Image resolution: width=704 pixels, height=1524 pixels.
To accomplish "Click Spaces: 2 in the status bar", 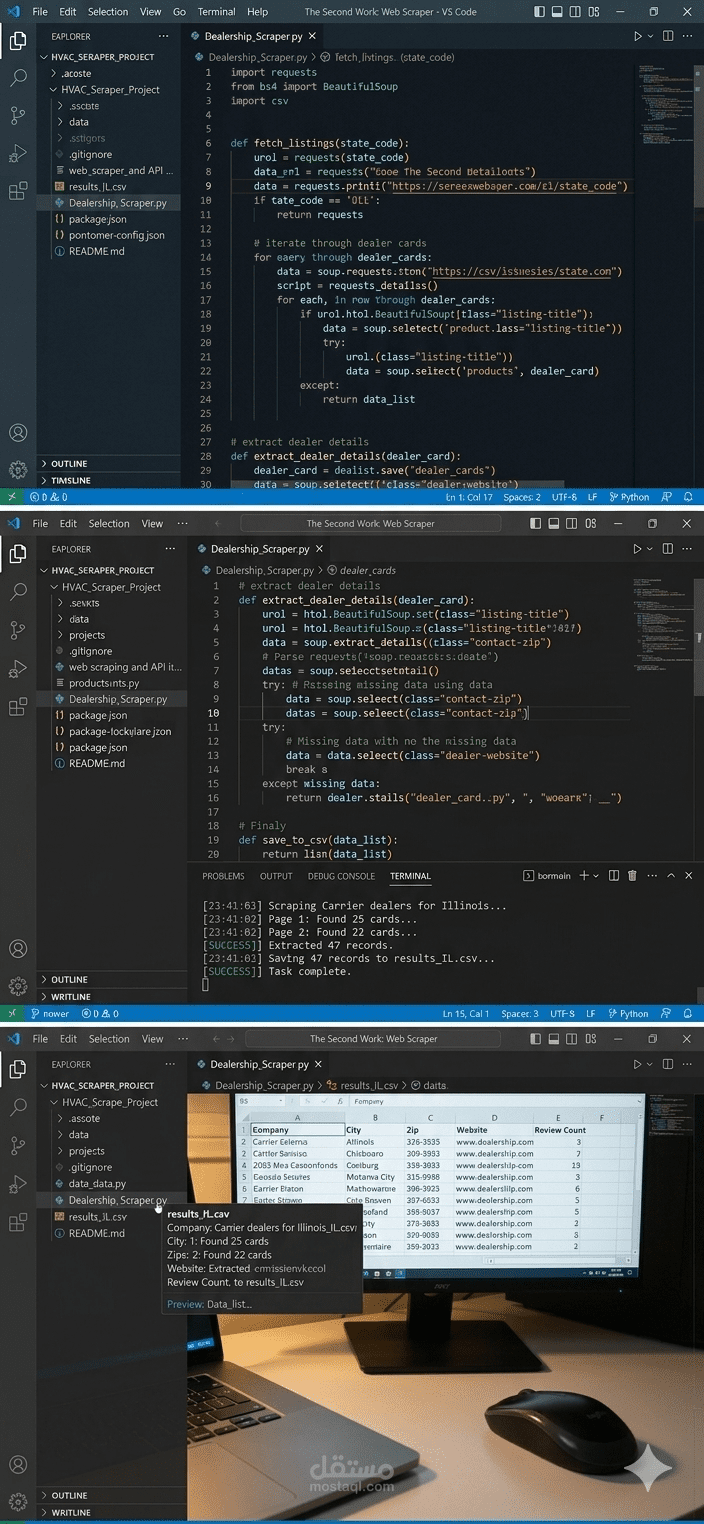I will [522, 497].
